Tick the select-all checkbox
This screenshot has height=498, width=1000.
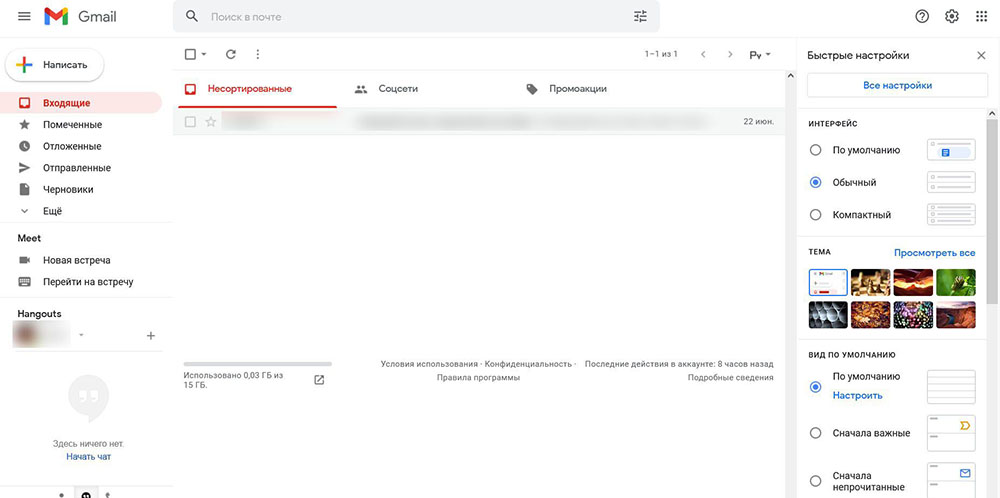(x=190, y=55)
